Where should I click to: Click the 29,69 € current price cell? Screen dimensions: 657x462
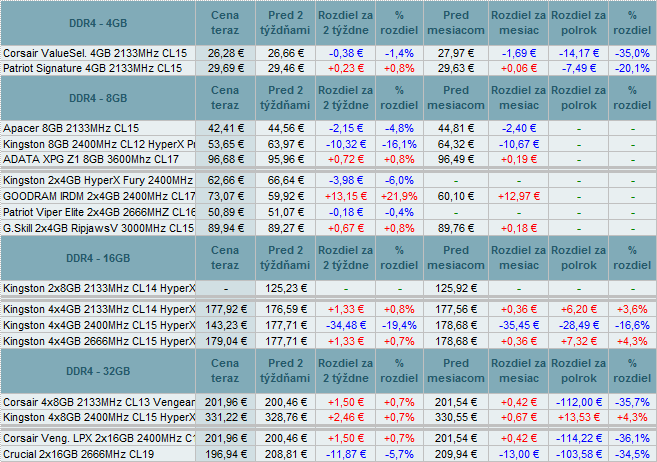[225, 68]
